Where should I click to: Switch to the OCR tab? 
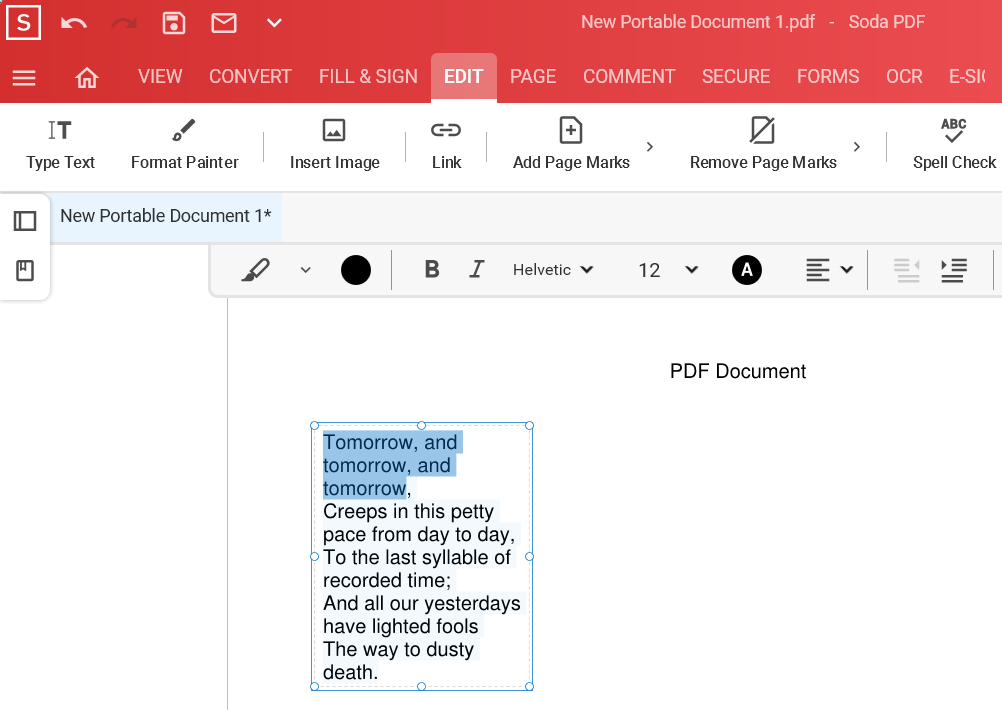click(904, 77)
